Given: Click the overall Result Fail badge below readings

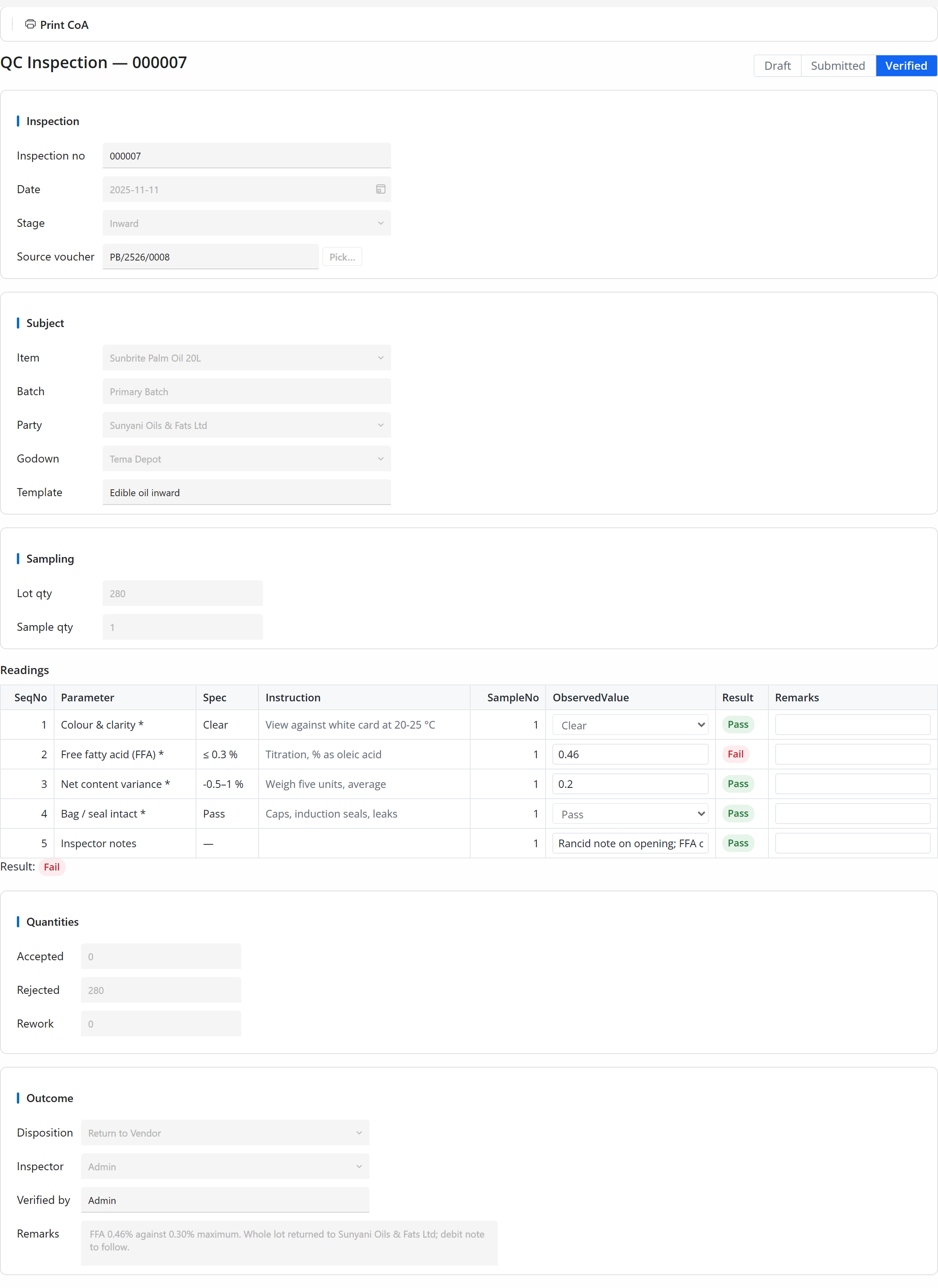Looking at the screenshot, I should tap(52, 867).
